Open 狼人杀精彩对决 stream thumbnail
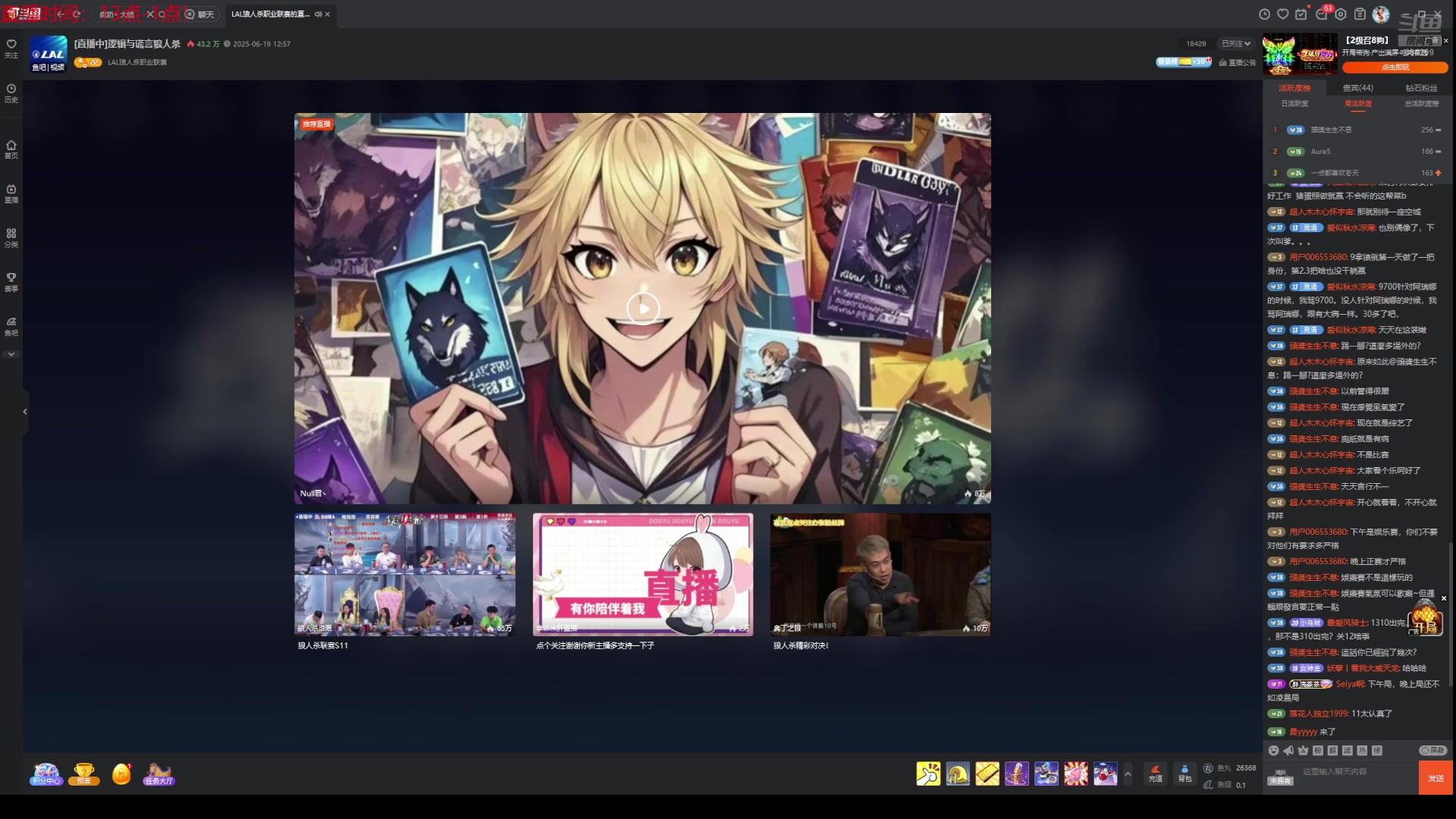The width and height of the screenshot is (1456, 819). [880, 574]
